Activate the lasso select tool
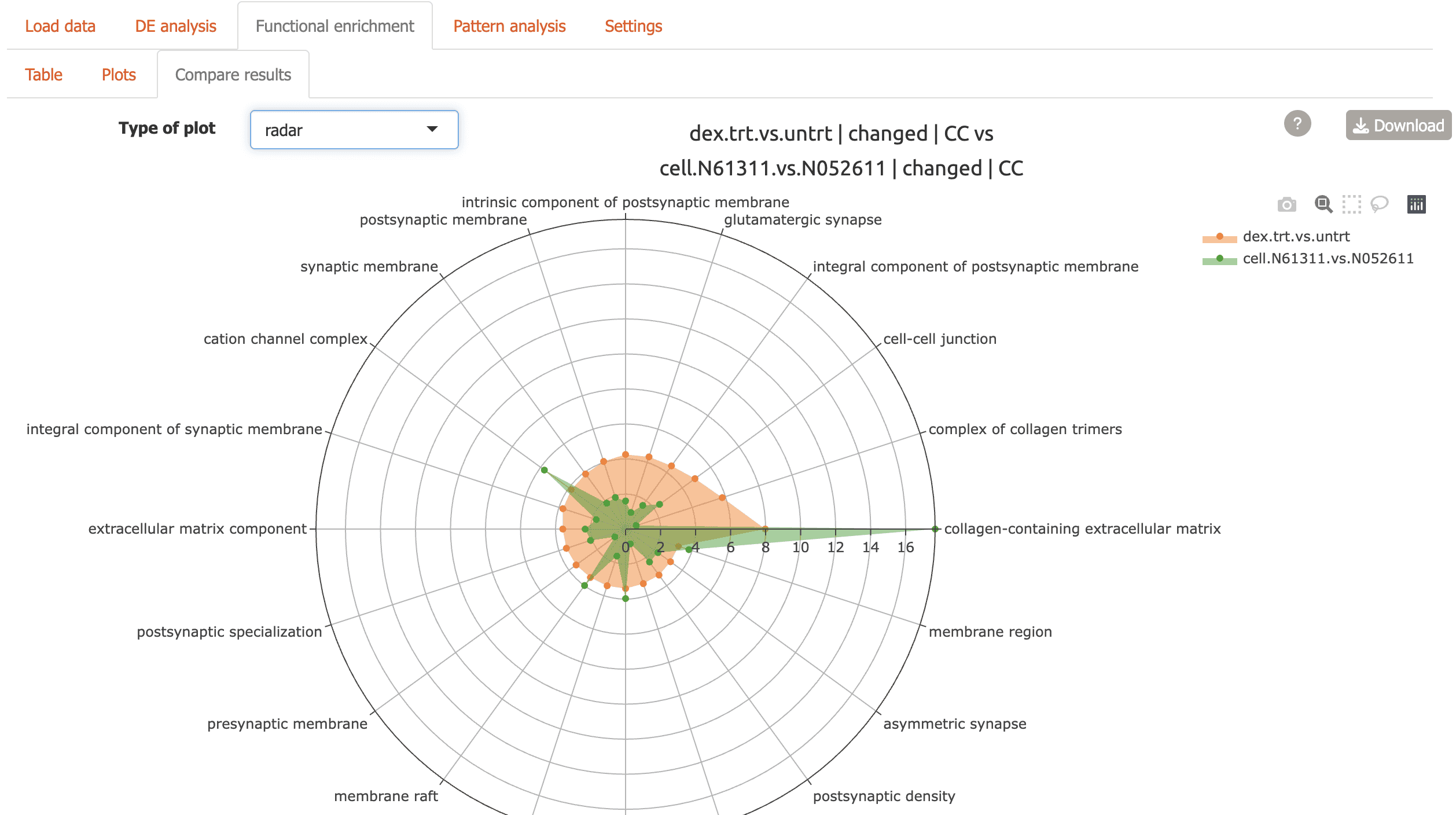Screen dimensions: 1456x815 (x=1379, y=204)
